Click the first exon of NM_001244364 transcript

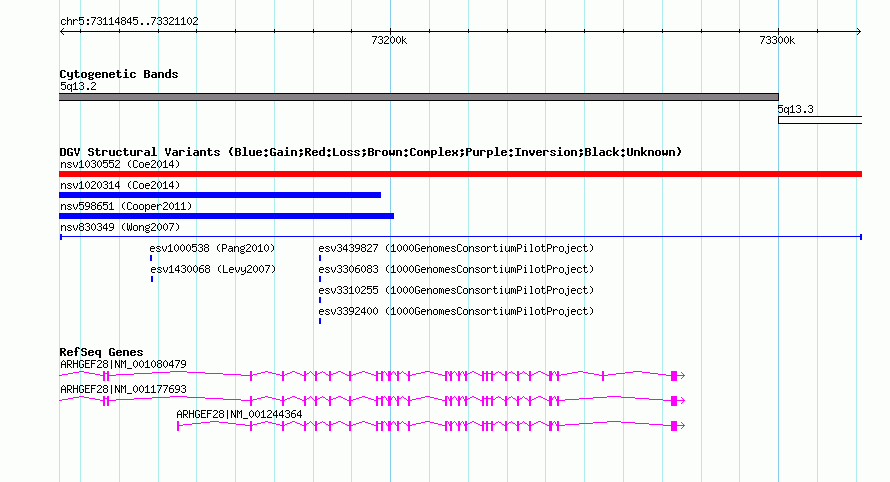click(178, 426)
